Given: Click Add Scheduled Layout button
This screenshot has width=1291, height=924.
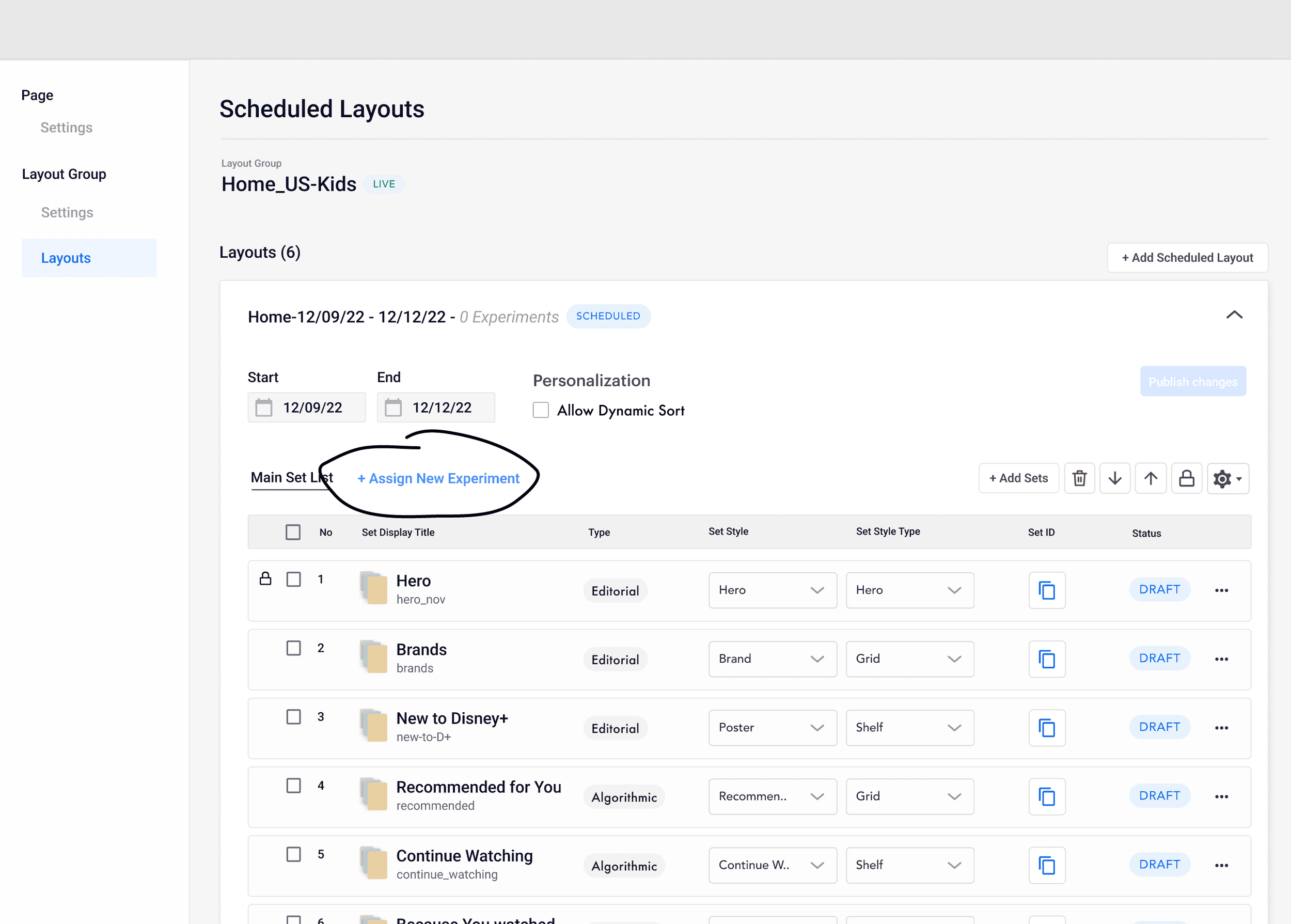Looking at the screenshot, I should coord(1187,258).
